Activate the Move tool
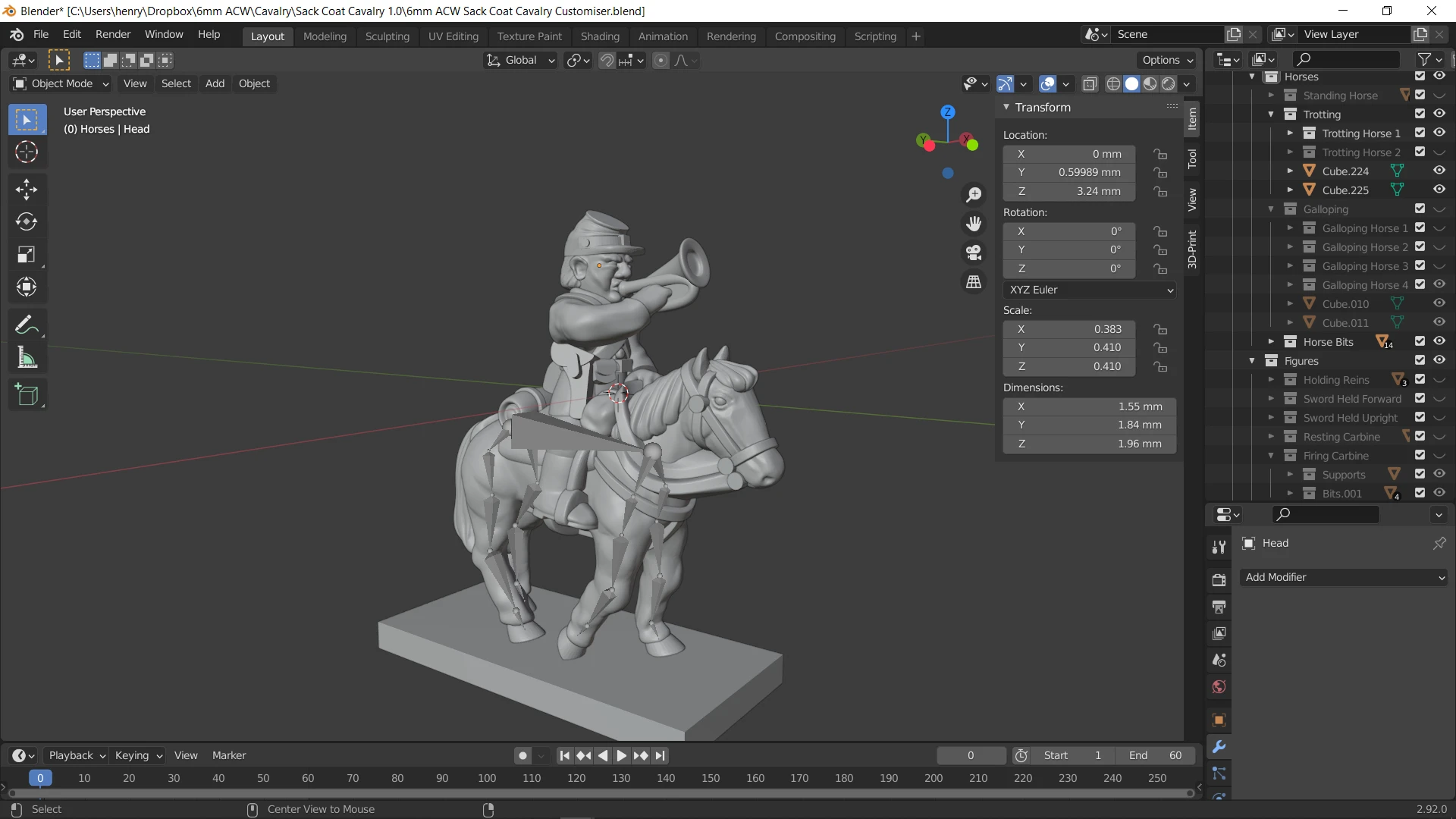Screen dimensions: 1456x819 [x=27, y=190]
